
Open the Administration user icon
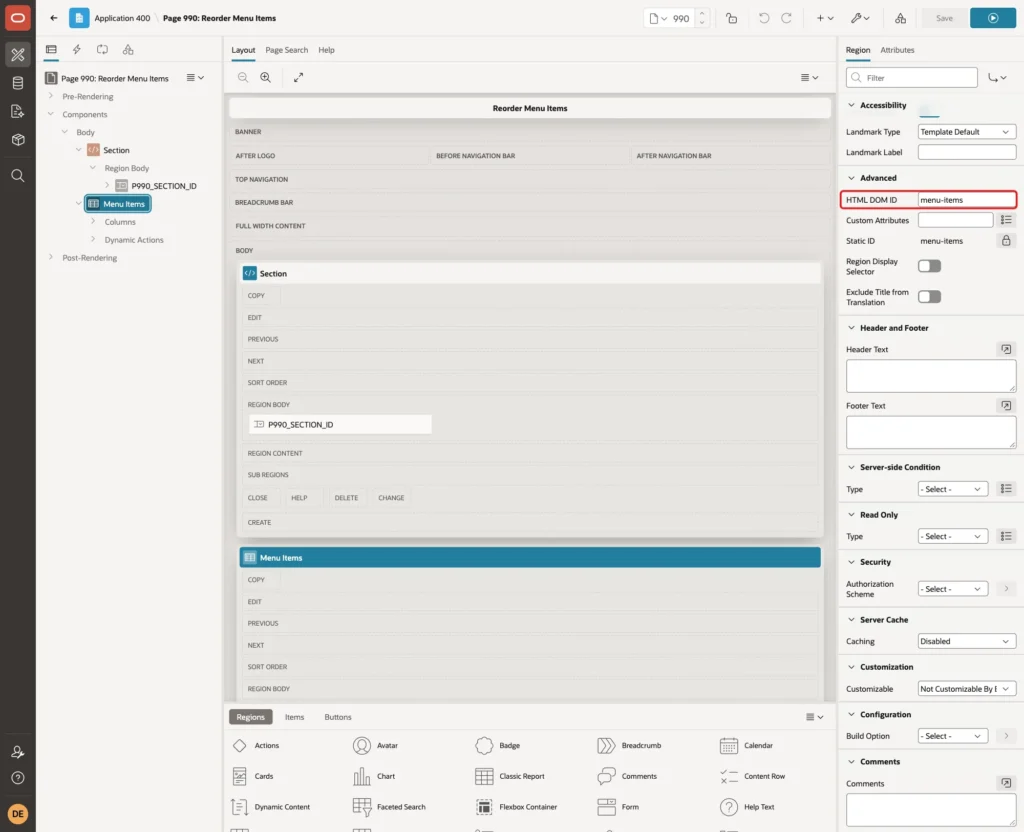(x=18, y=752)
